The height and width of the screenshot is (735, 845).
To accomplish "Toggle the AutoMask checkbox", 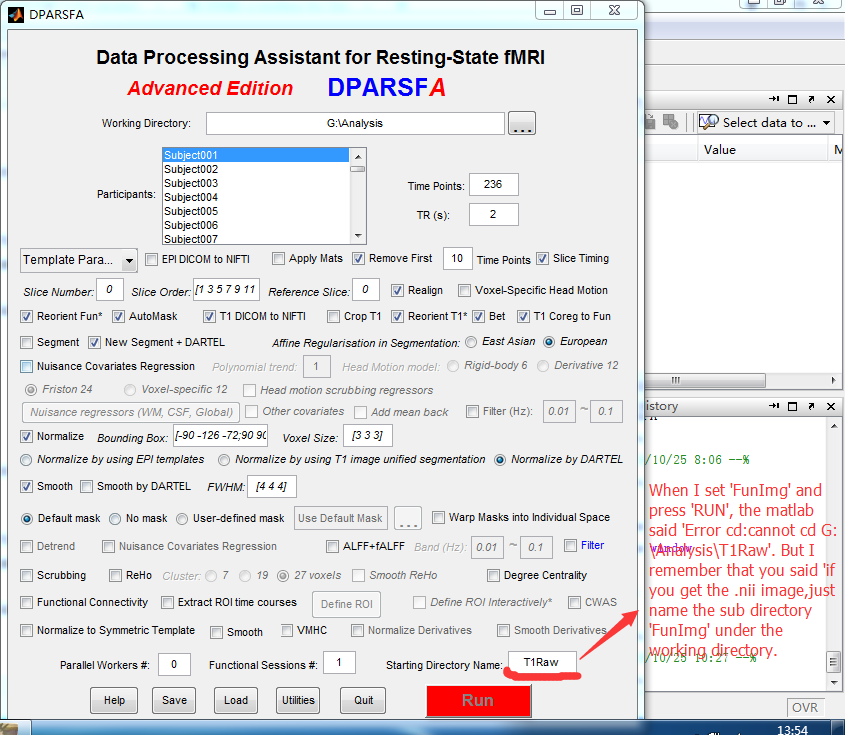I will tap(119, 316).
